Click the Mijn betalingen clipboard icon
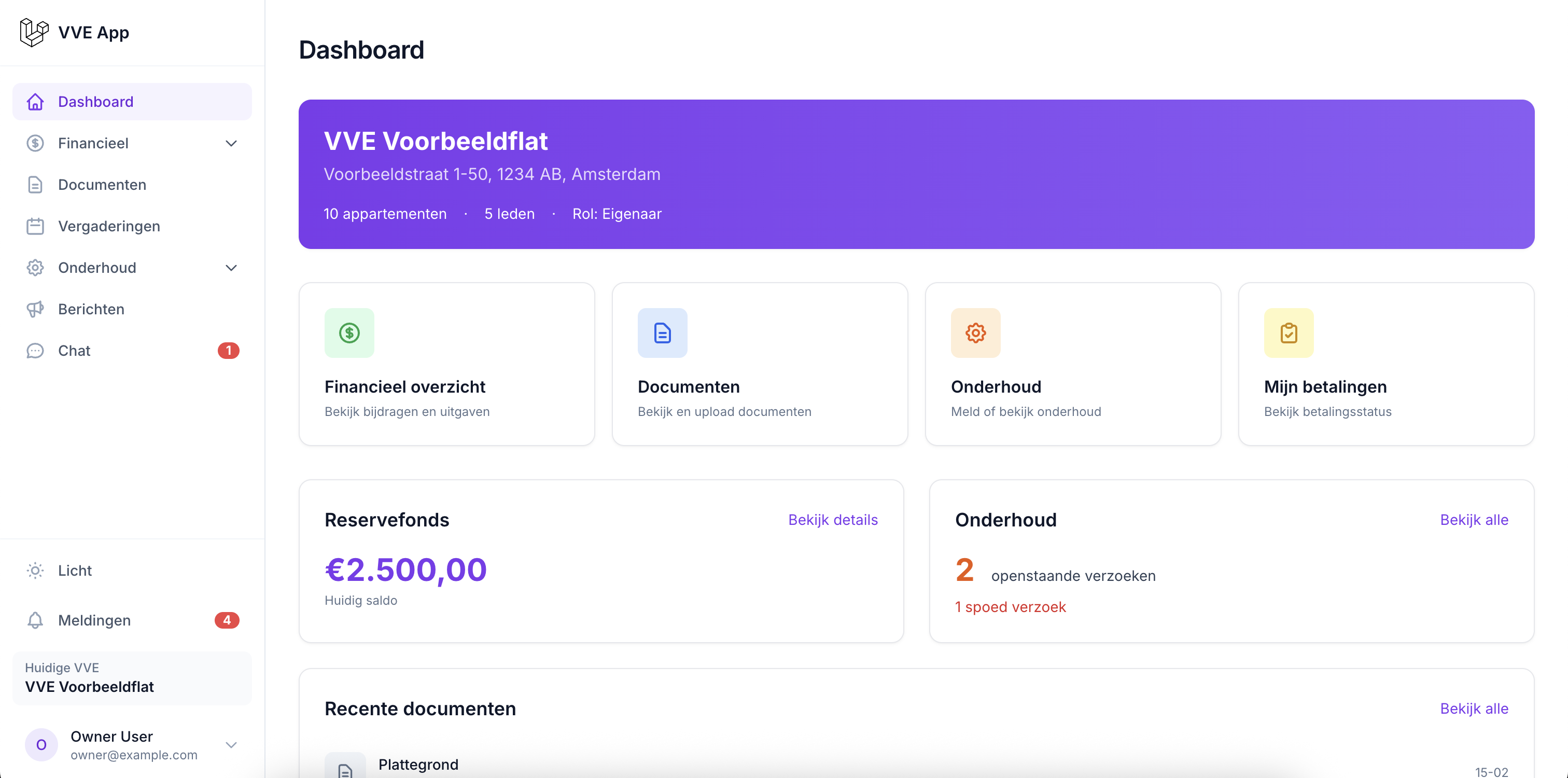Viewport: 1568px width, 778px height. (x=1289, y=333)
